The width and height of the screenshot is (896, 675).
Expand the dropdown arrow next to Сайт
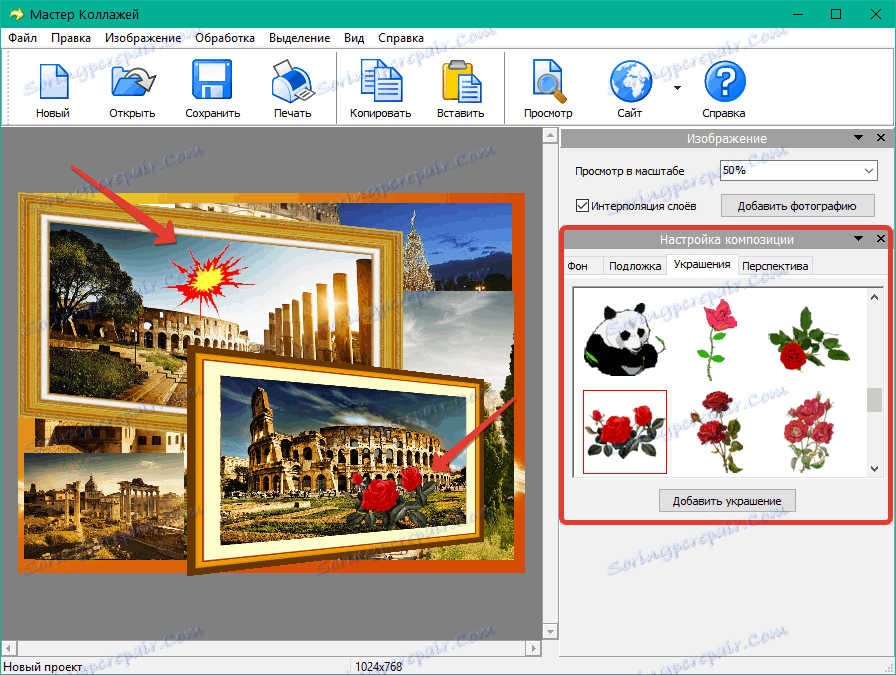(x=677, y=88)
